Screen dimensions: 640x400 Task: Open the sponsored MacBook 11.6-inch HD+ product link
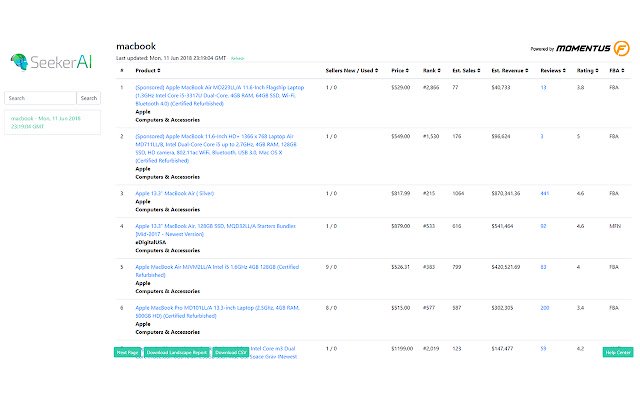(x=216, y=149)
